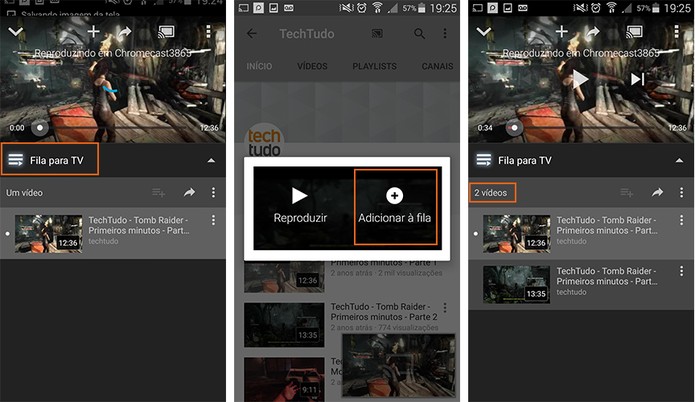Switch to the PLAYLISTS tab
The width and height of the screenshot is (695, 402).
375,66
